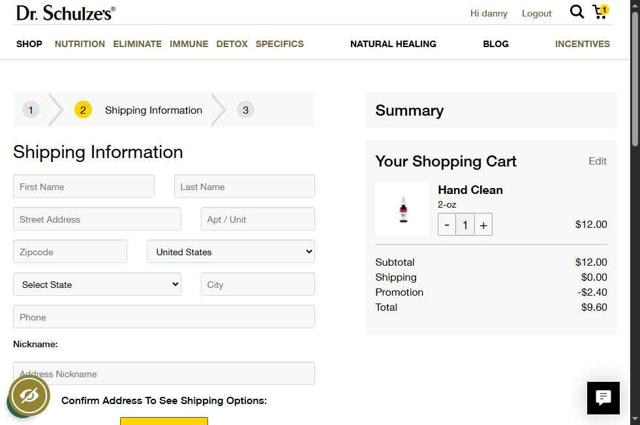This screenshot has height=425, width=640.
Task: Click the Hand Clean product thumbnail
Action: click(403, 209)
